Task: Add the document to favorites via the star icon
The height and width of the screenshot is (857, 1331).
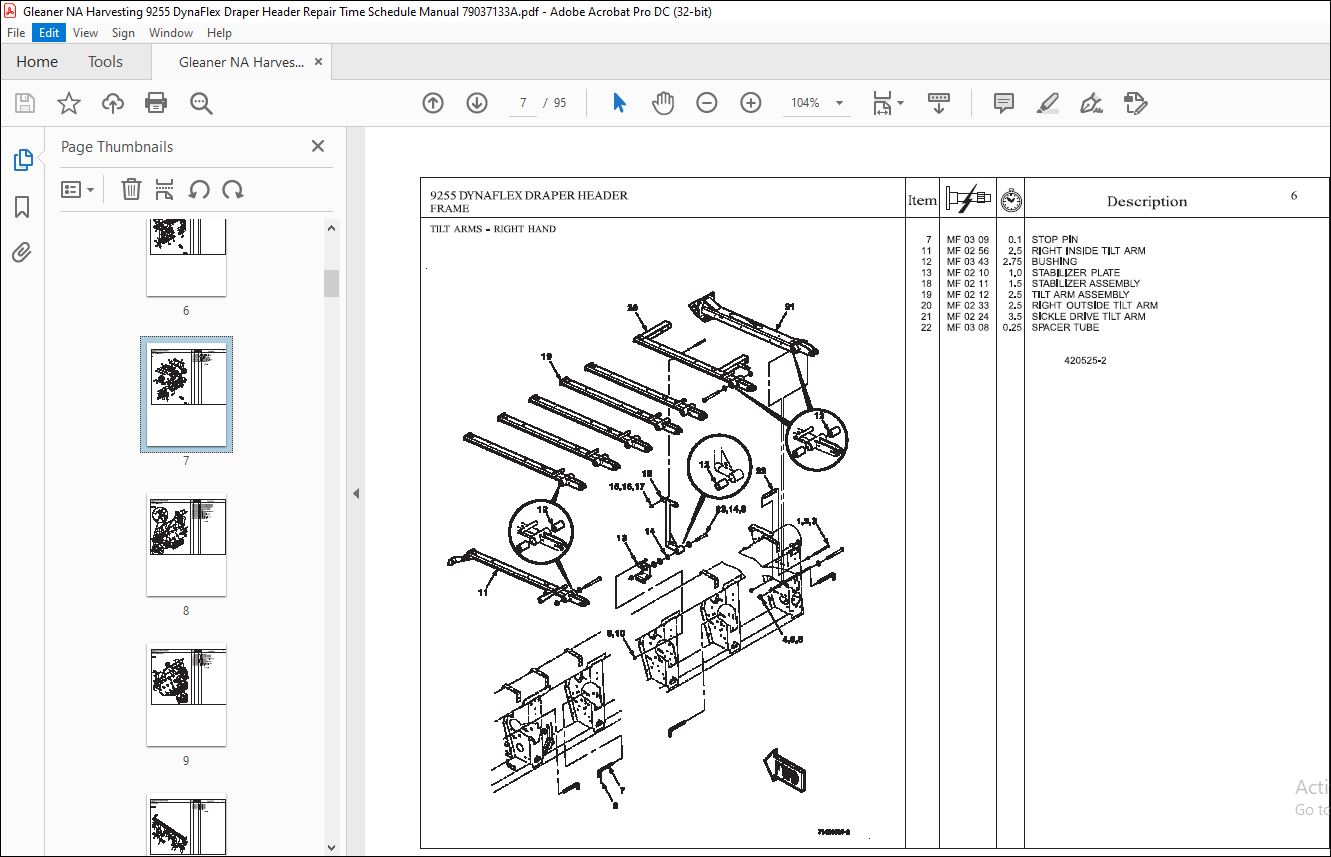Action: coord(69,103)
